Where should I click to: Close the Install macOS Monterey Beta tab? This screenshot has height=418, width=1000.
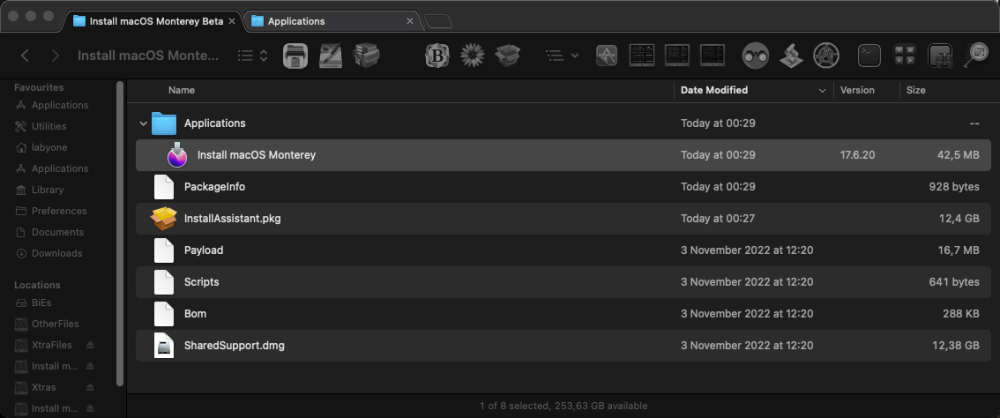[232, 21]
